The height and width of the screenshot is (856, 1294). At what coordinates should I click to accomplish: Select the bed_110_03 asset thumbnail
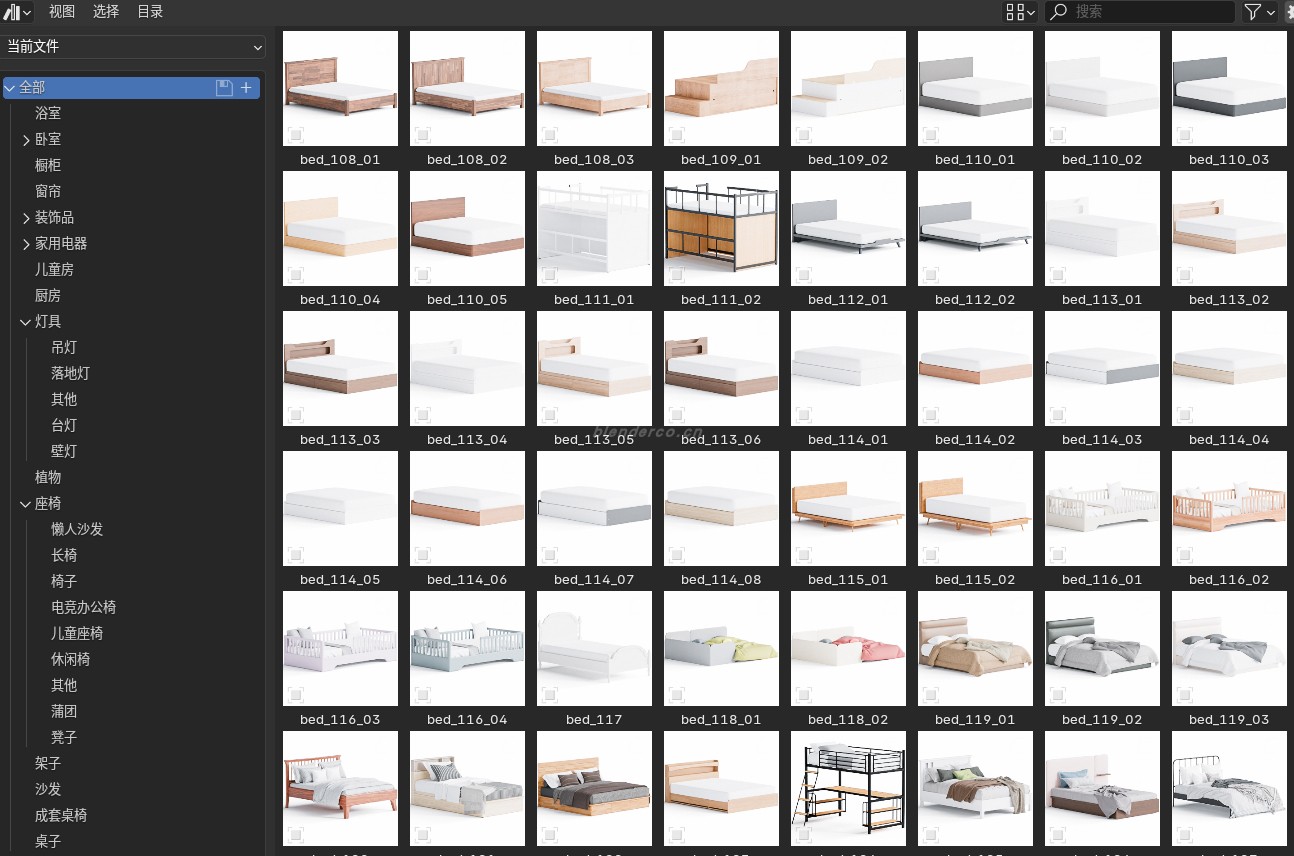tap(1229, 88)
